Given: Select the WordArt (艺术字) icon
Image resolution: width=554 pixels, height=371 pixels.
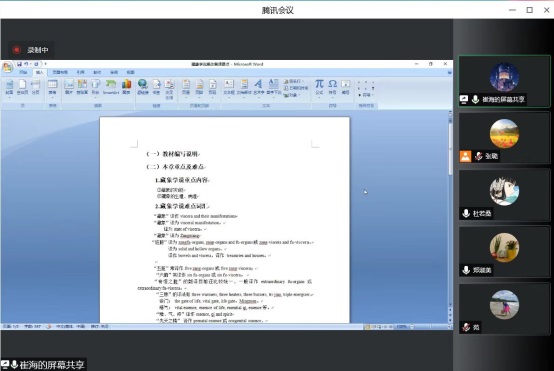Looking at the screenshot, I should [x=258, y=87].
